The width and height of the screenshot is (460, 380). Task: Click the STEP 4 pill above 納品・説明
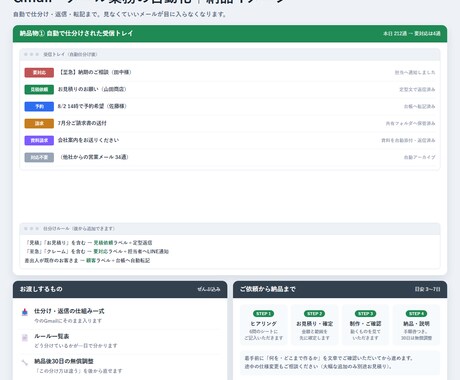click(416, 314)
